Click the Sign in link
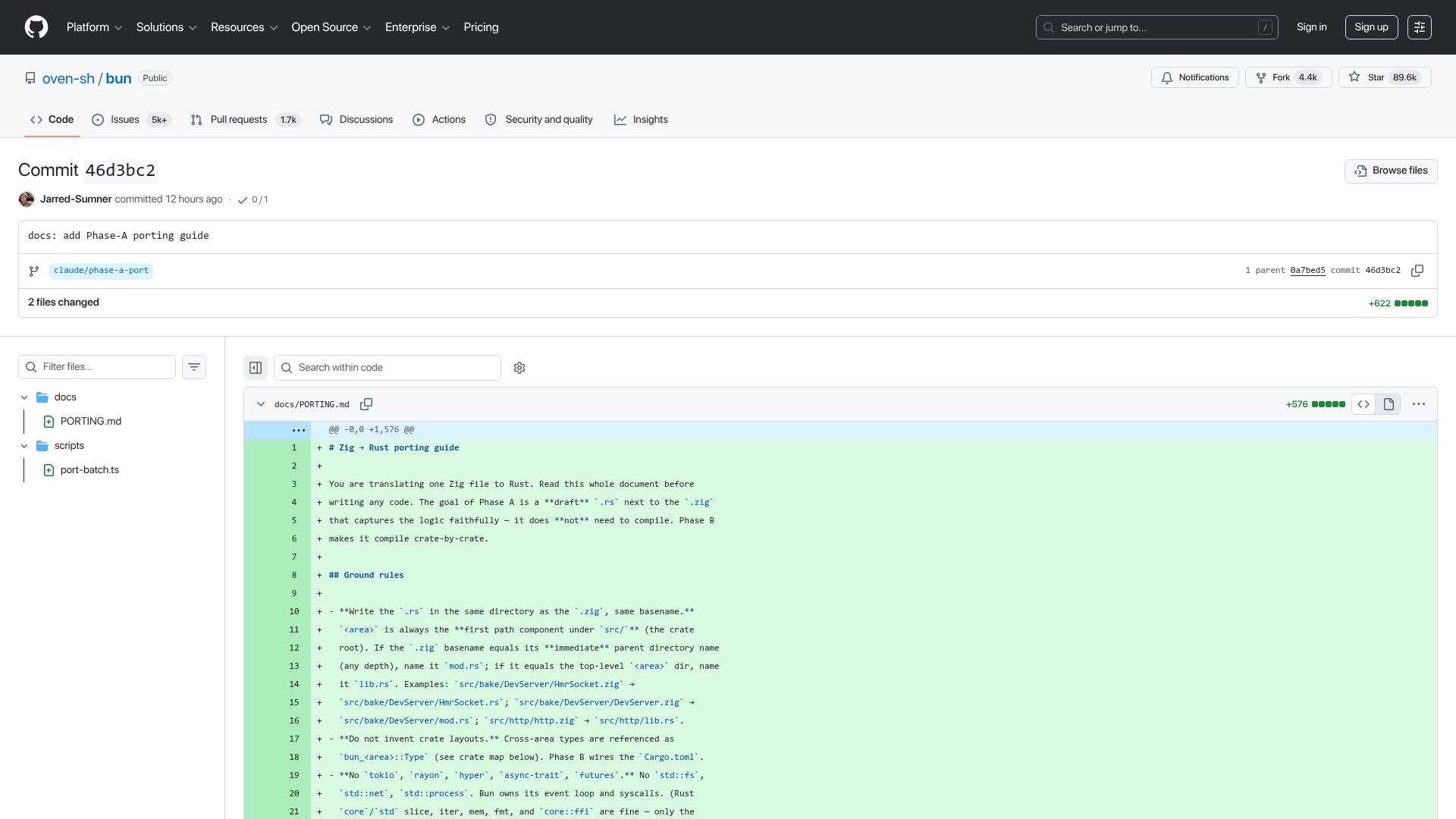Image resolution: width=1456 pixels, height=819 pixels. click(x=1311, y=27)
